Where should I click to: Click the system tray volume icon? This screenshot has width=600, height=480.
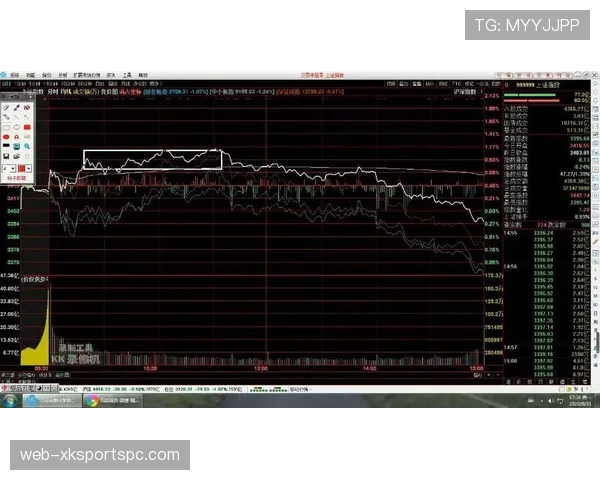(550, 401)
